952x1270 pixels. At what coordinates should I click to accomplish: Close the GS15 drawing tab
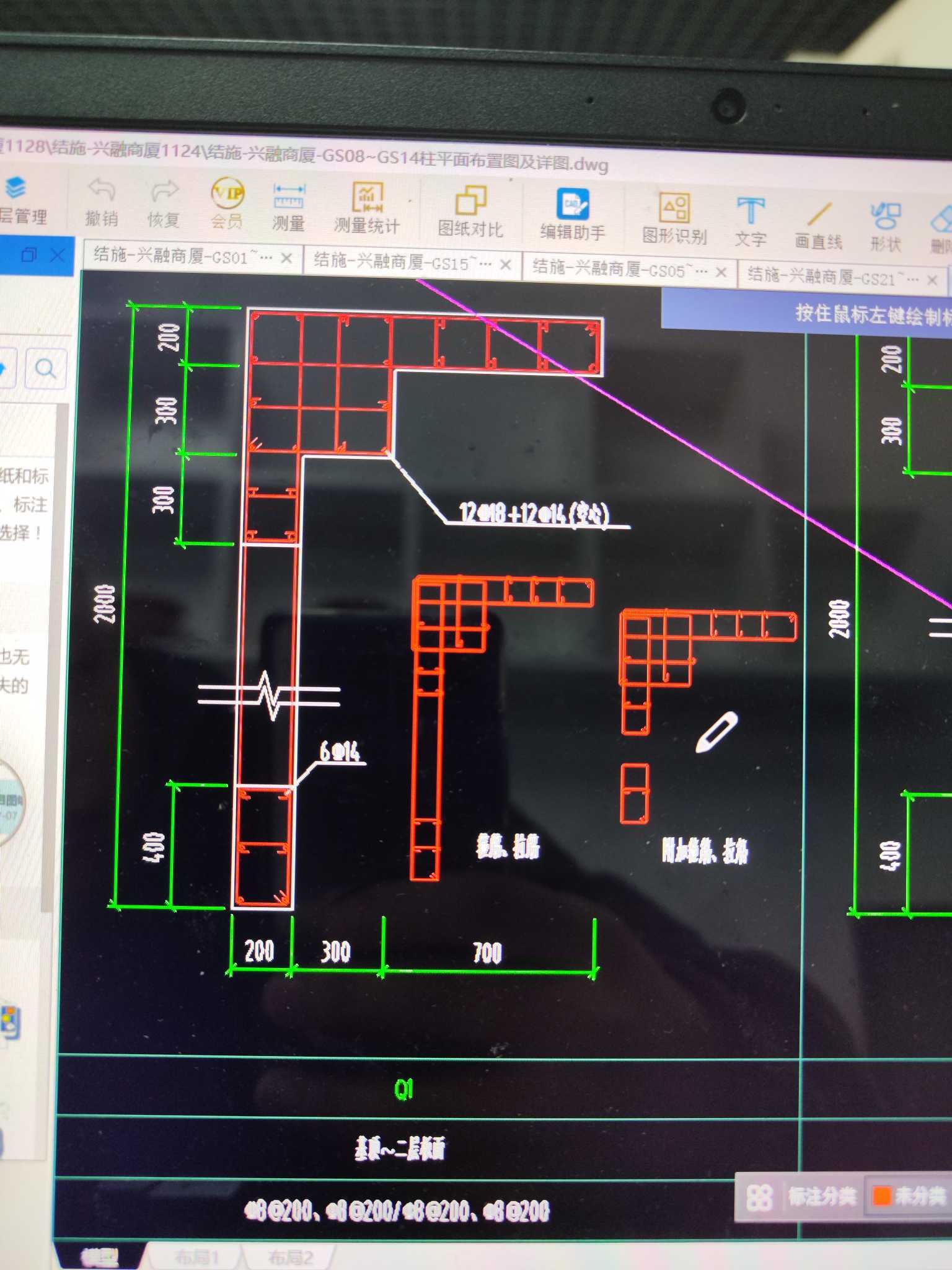(x=506, y=265)
